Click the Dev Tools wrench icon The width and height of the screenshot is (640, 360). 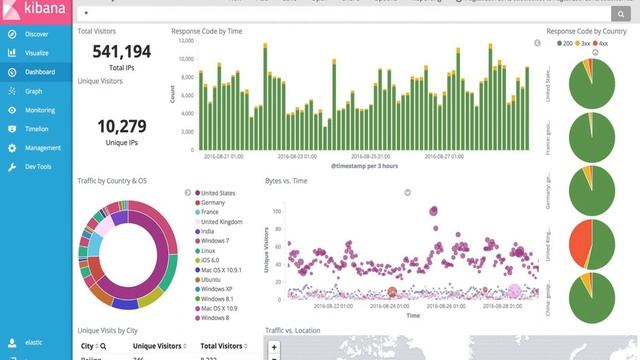tap(12, 167)
